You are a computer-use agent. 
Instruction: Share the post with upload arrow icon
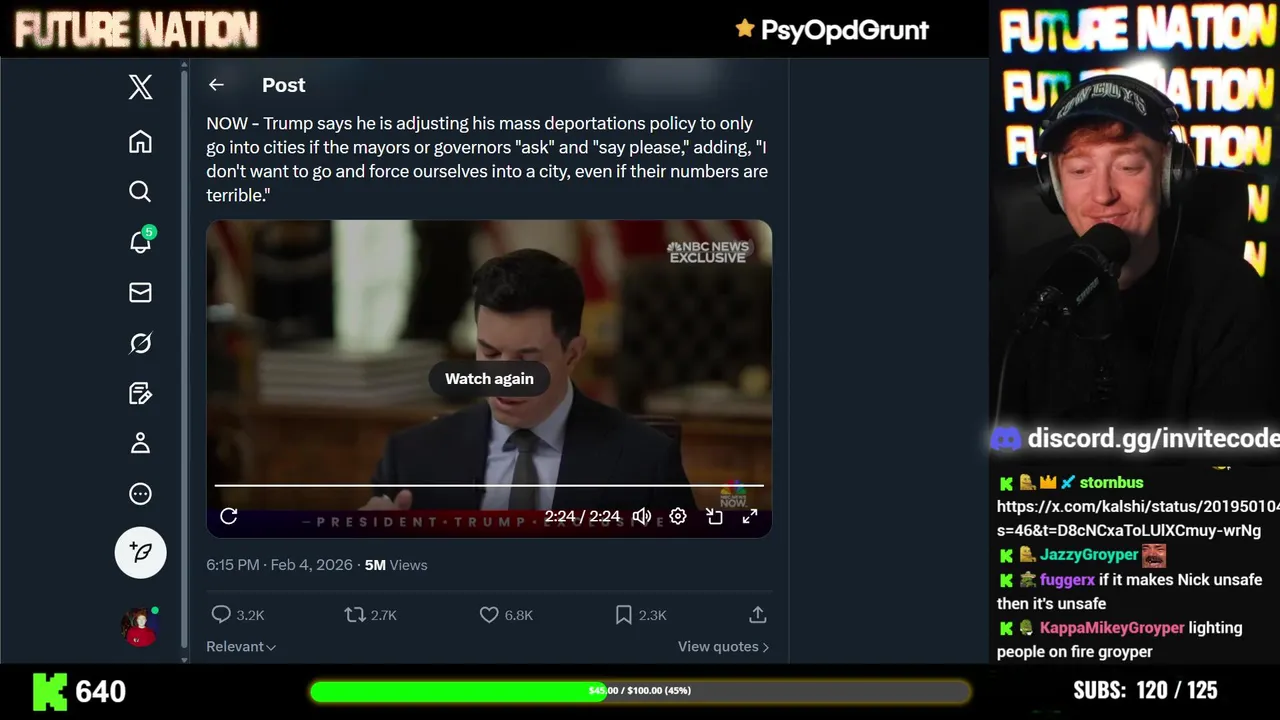tap(758, 615)
